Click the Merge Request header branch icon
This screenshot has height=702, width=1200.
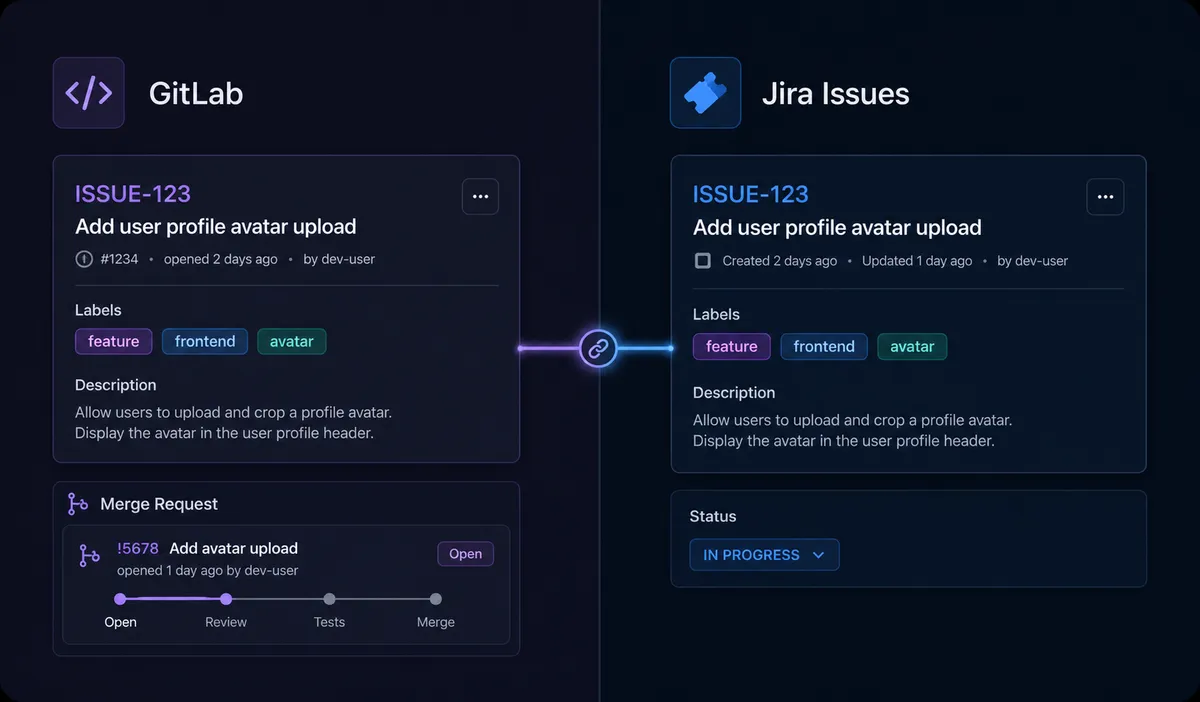click(x=77, y=503)
